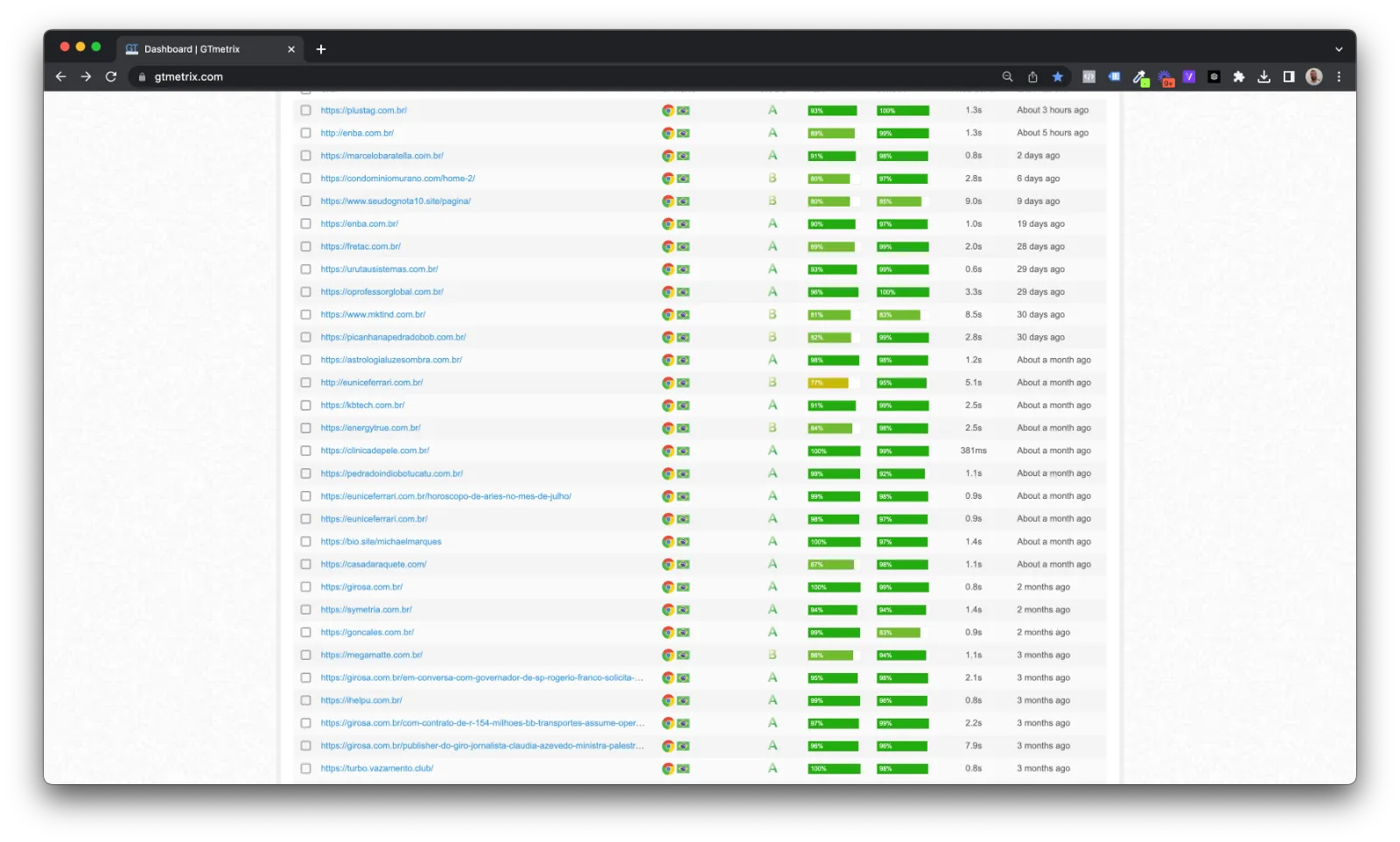Check the box for plustag.com.br
Viewport: 1400px width, 842px height.
pos(305,110)
